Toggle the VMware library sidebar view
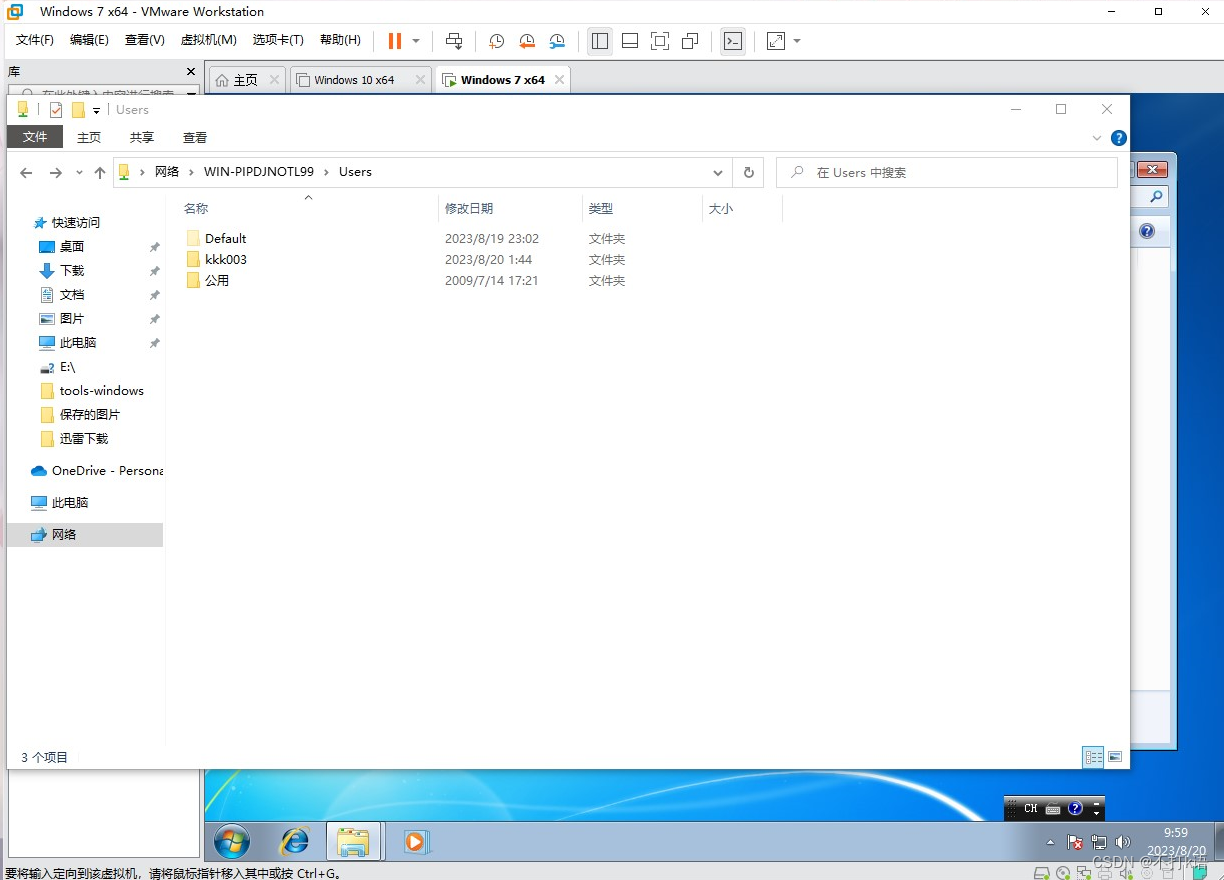This screenshot has height=880, width=1224. coord(600,41)
